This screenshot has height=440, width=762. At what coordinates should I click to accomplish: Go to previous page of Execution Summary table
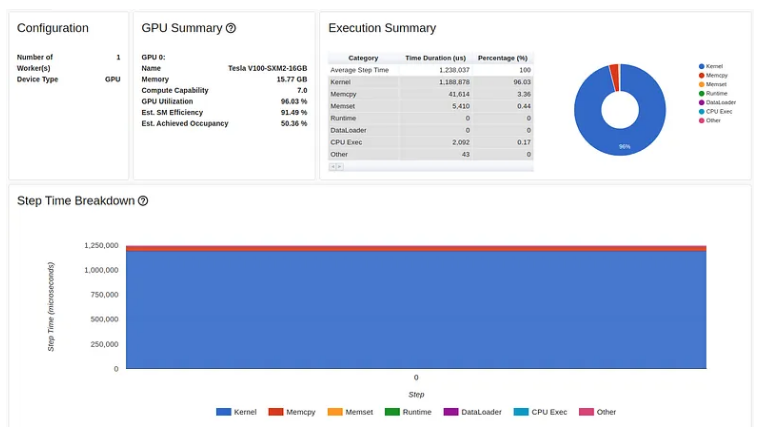click(333, 167)
